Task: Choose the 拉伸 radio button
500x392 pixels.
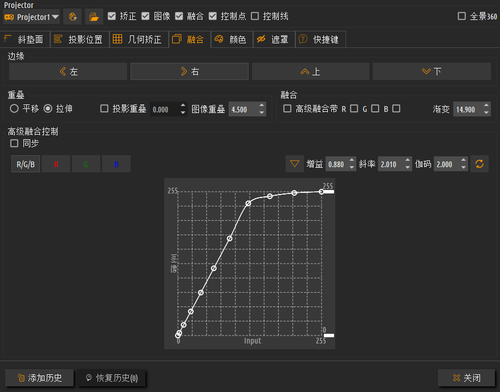Action: (48, 109)
